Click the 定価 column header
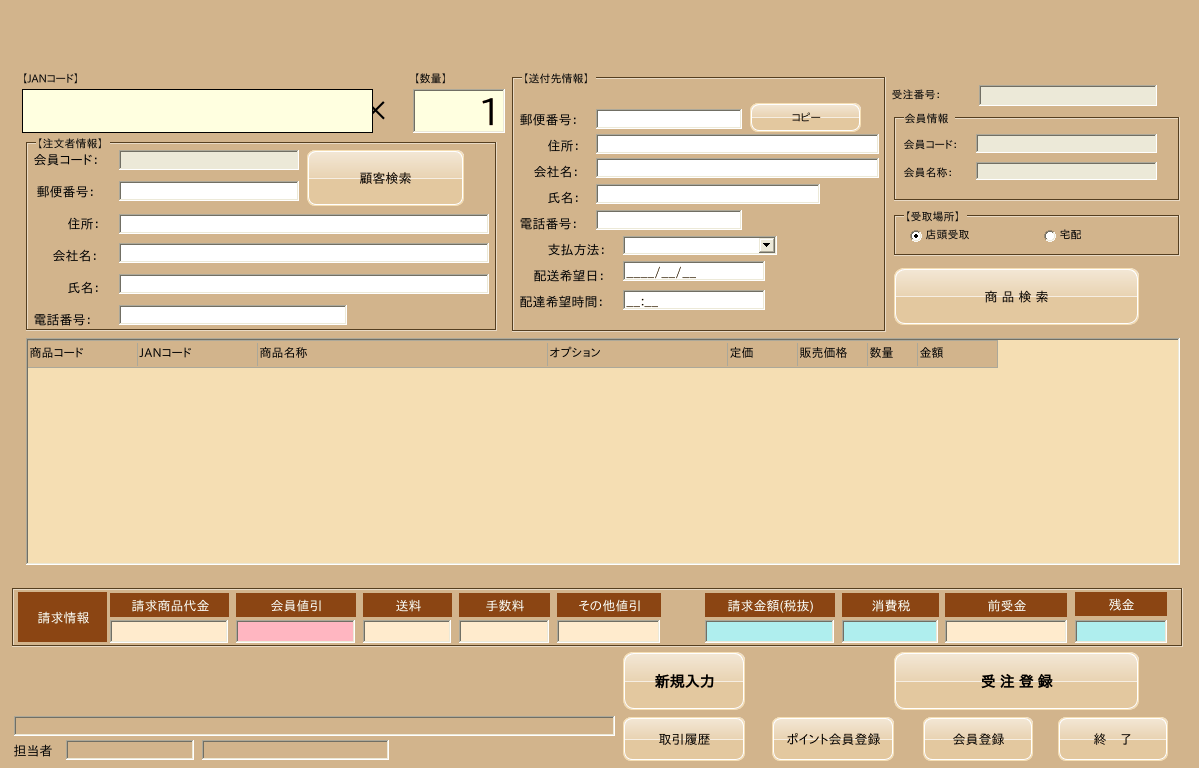 (x=762, y=353)
